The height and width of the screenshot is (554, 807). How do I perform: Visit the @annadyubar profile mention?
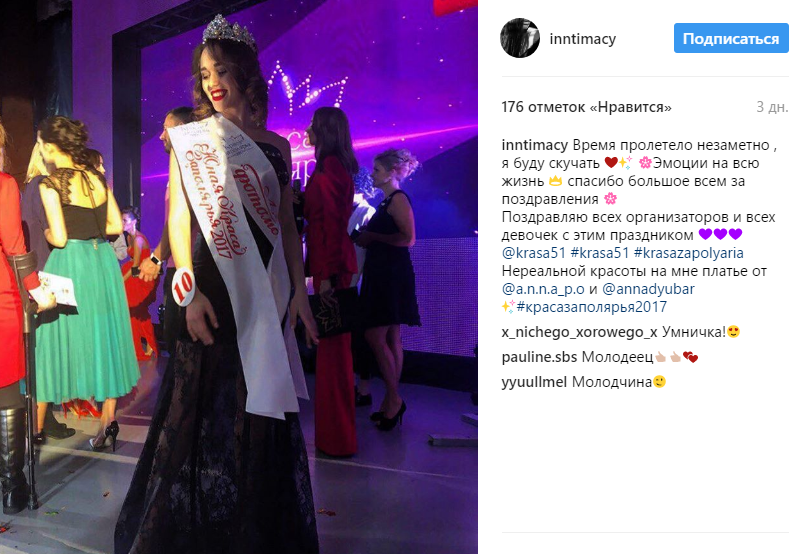point(648,289)
